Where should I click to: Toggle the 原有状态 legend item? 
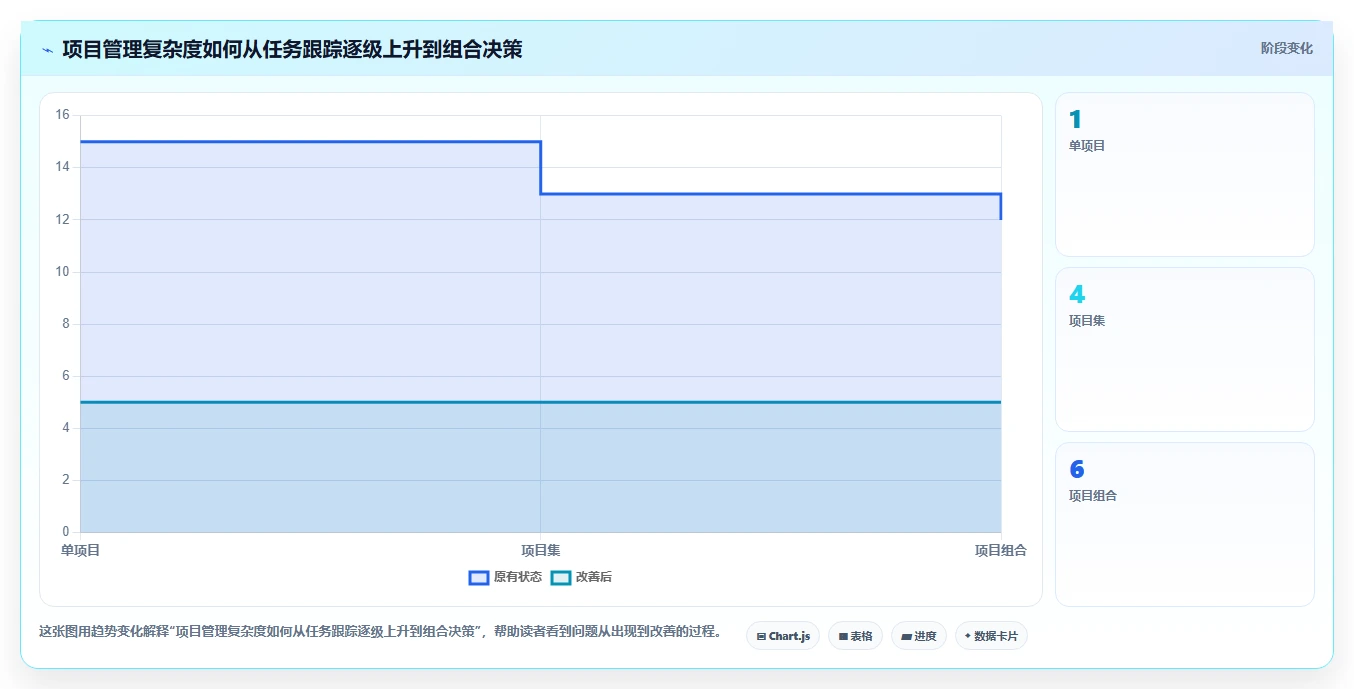click(505, 577)
